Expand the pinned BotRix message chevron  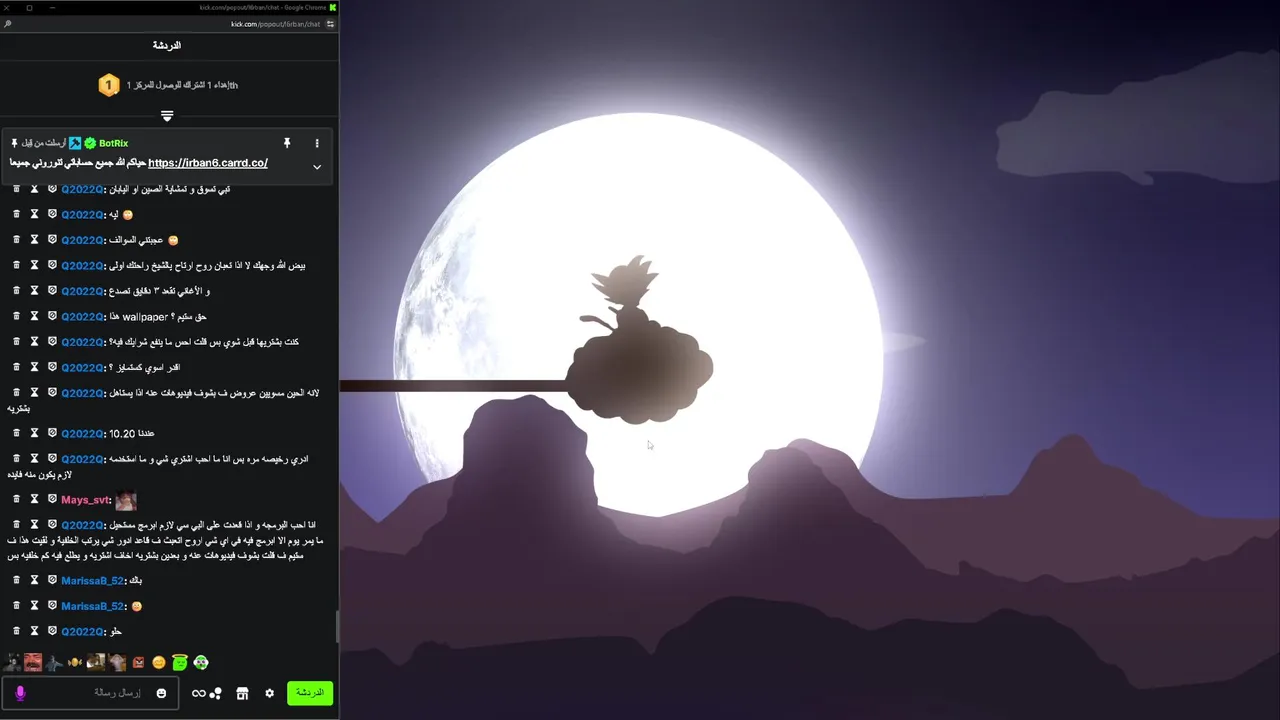317,167
